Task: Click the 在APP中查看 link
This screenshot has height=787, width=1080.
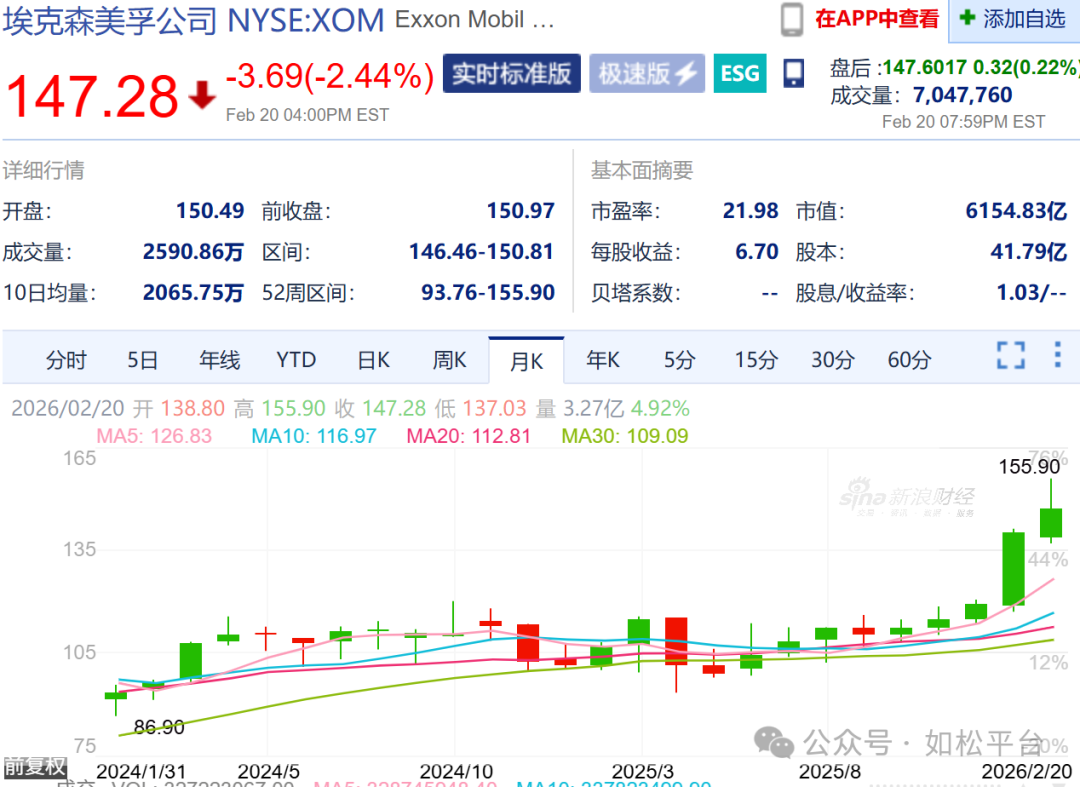Action: coord(877,19)
